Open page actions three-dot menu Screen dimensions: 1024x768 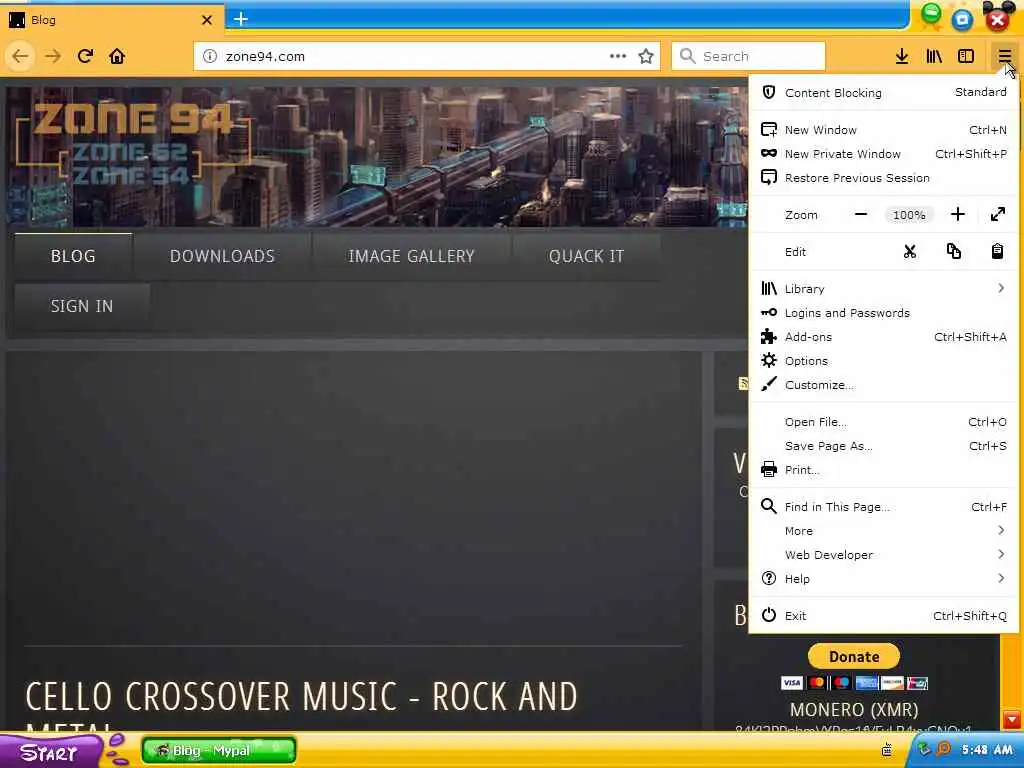pyautogui.click(x=618, y=56)
